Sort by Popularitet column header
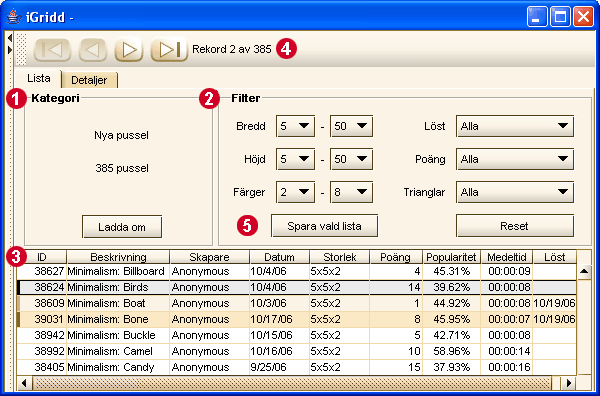 451,257
